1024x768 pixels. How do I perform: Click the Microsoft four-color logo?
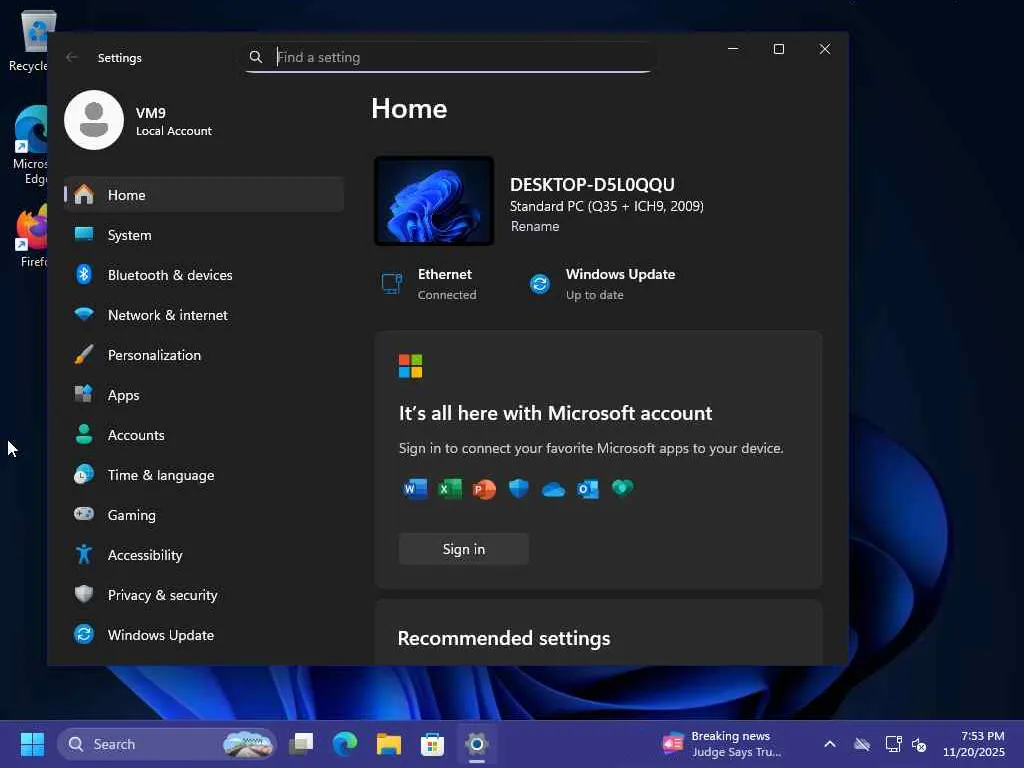(411, 366)
